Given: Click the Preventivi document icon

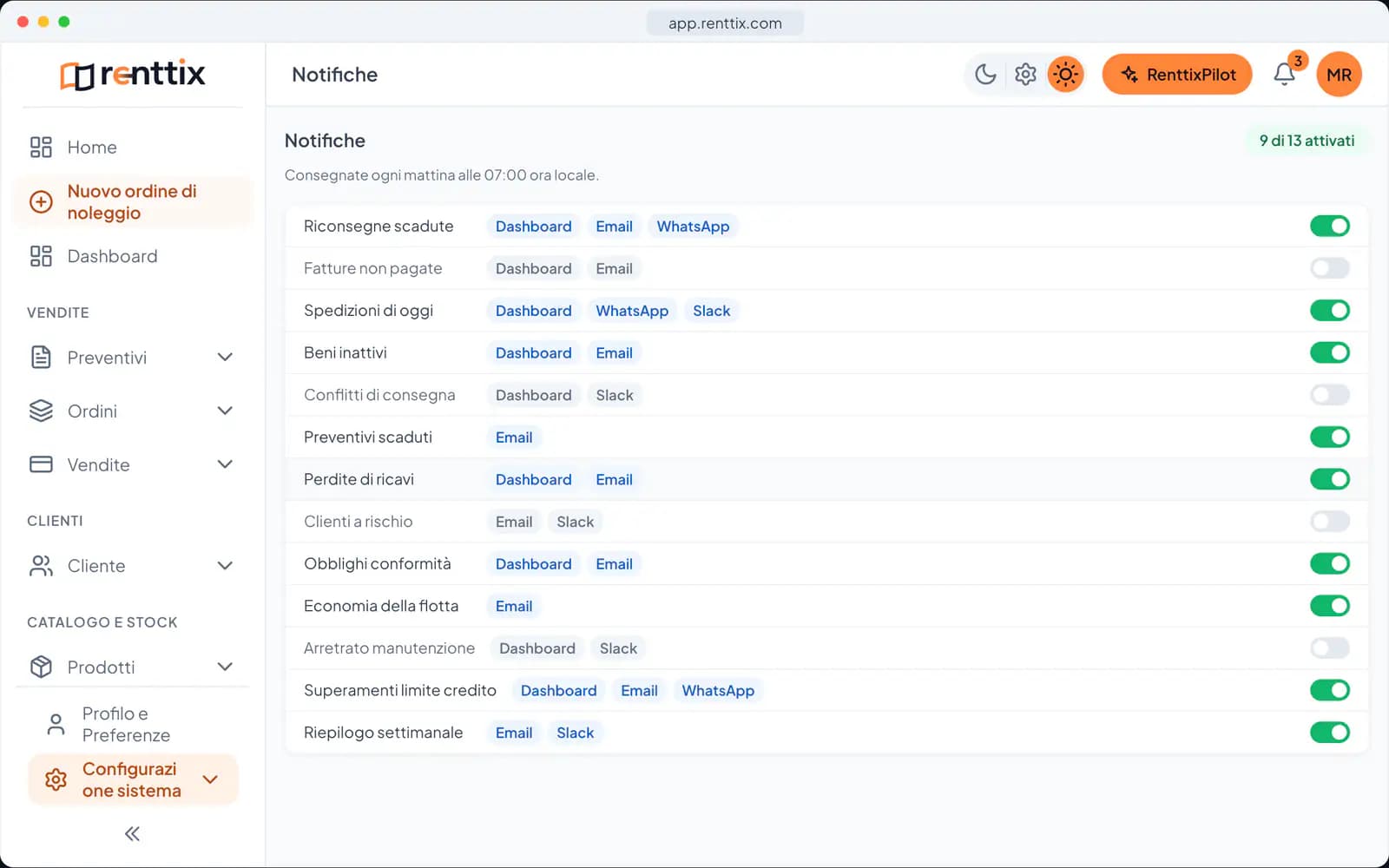Looking at the screenshot, I should click(41, 357).
